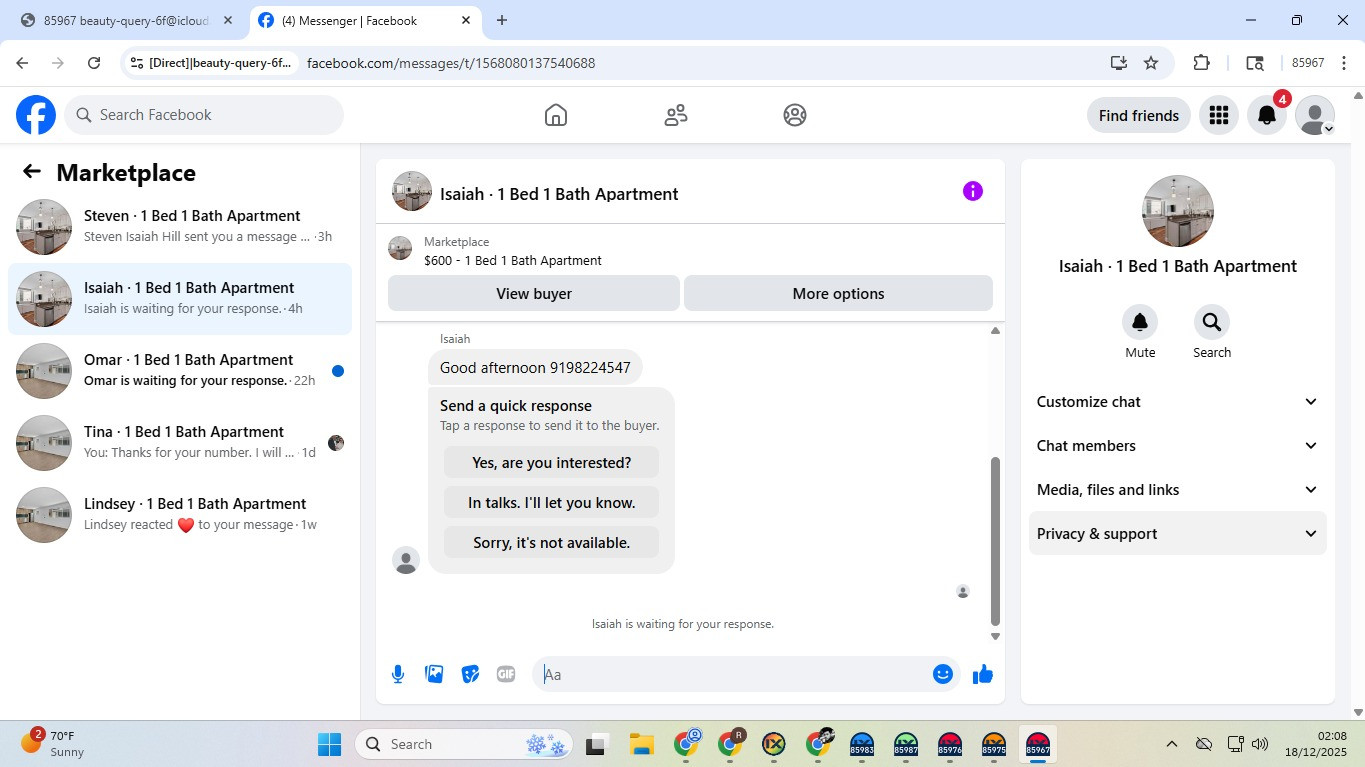This screenshot has height=767, width=1365.
Task: Send a voice clip with microphone icon
Action: click(x=398, y=674)
